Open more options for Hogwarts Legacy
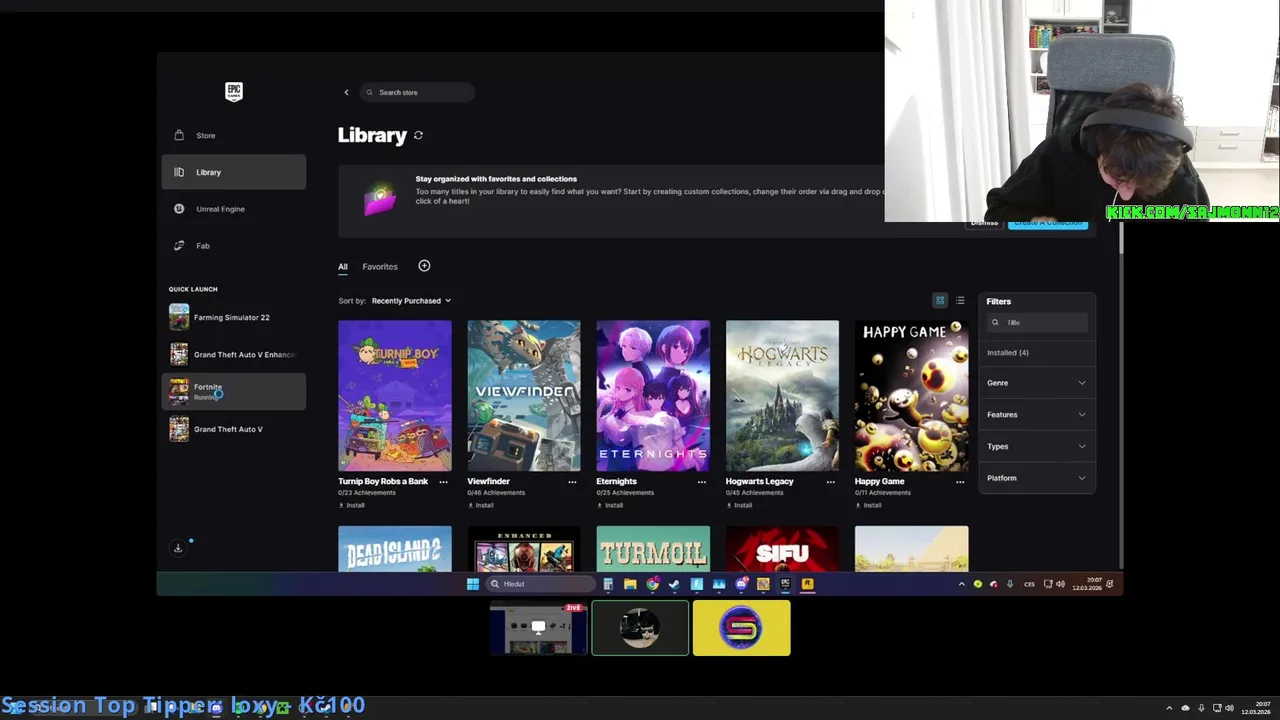This screenshot has width=1280, height=720. pos(830,482)
